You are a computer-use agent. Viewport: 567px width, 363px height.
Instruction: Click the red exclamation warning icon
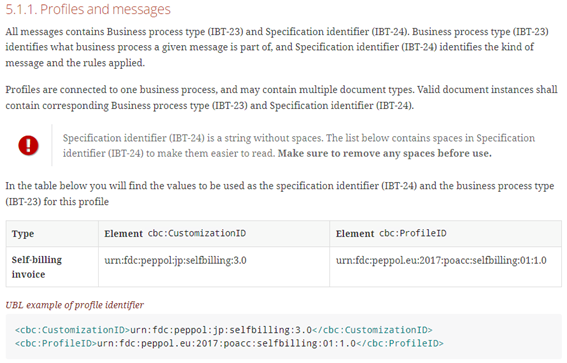28,145
